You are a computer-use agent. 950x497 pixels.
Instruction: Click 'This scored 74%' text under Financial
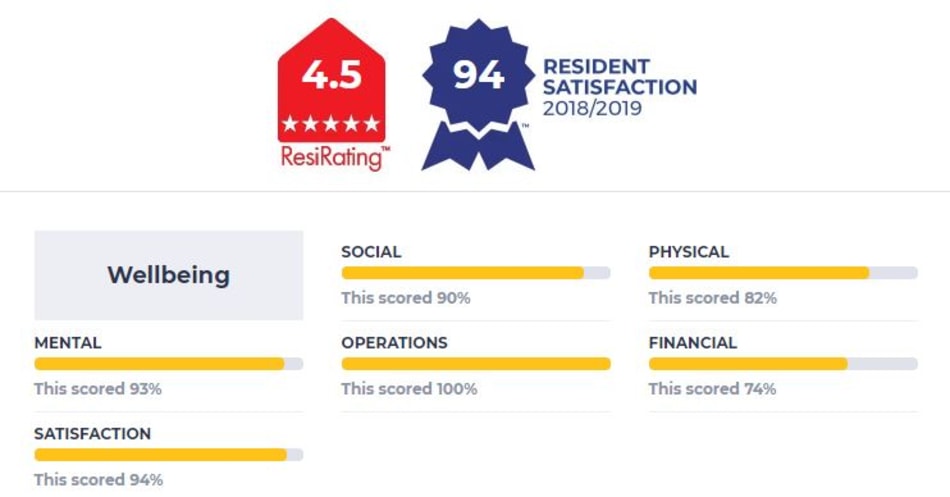coord(712,389)
